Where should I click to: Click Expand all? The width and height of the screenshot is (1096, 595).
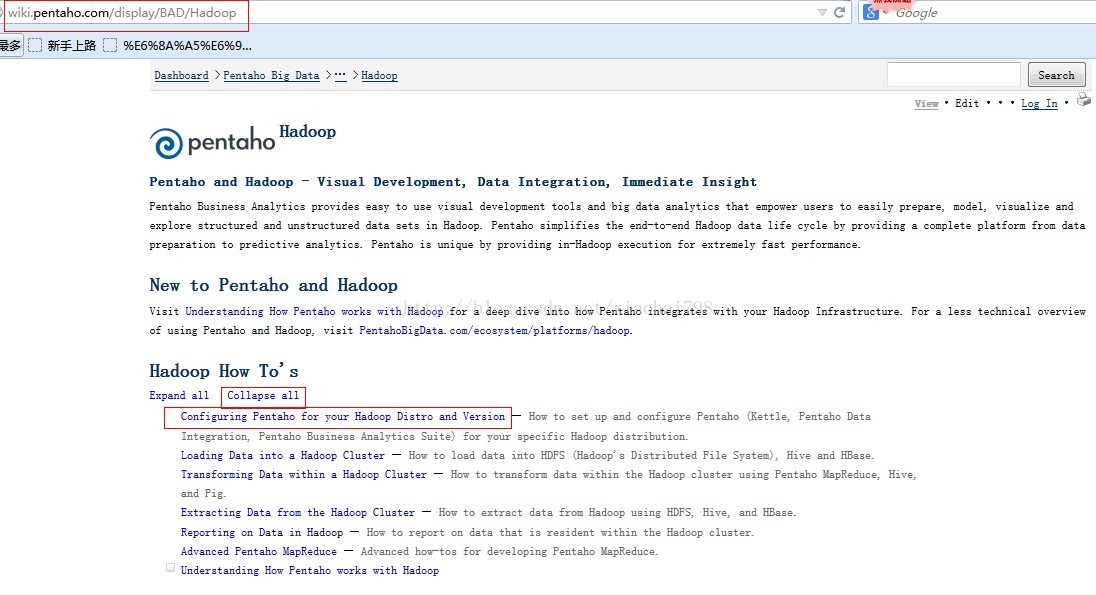point(179,395)
